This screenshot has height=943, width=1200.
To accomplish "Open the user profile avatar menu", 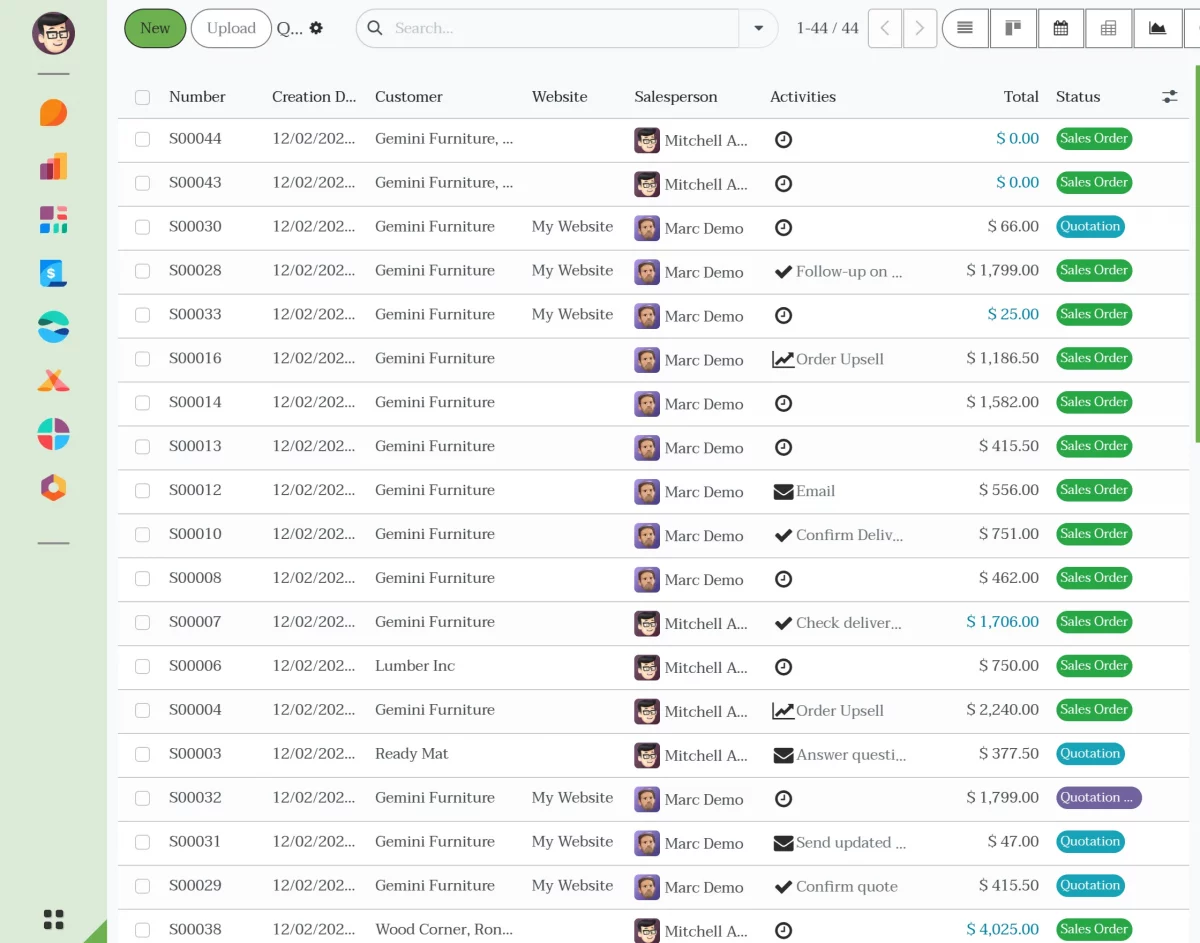I will [53, 33].
